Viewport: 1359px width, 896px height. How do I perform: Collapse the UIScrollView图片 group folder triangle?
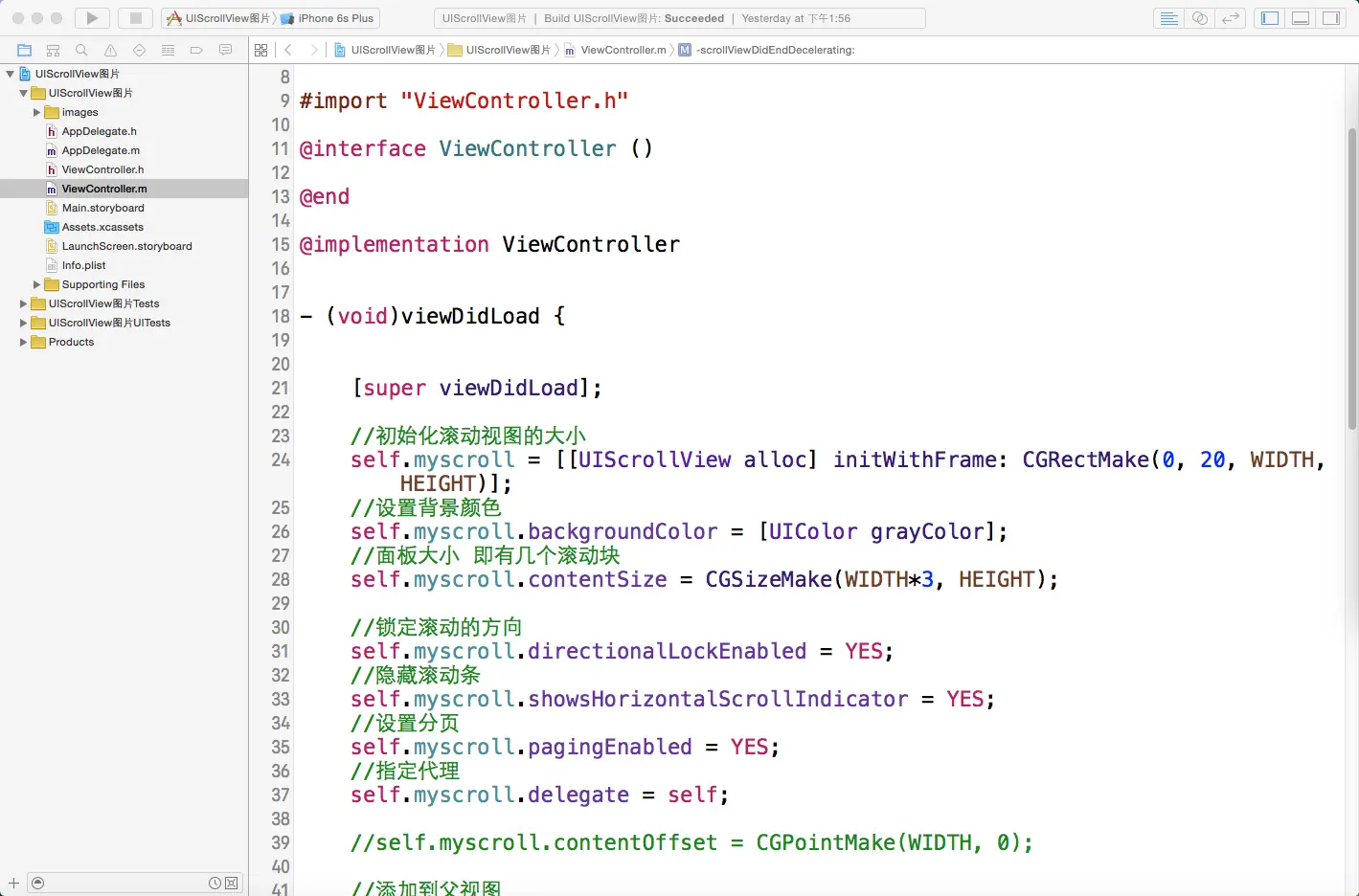(x=24, y=93)
